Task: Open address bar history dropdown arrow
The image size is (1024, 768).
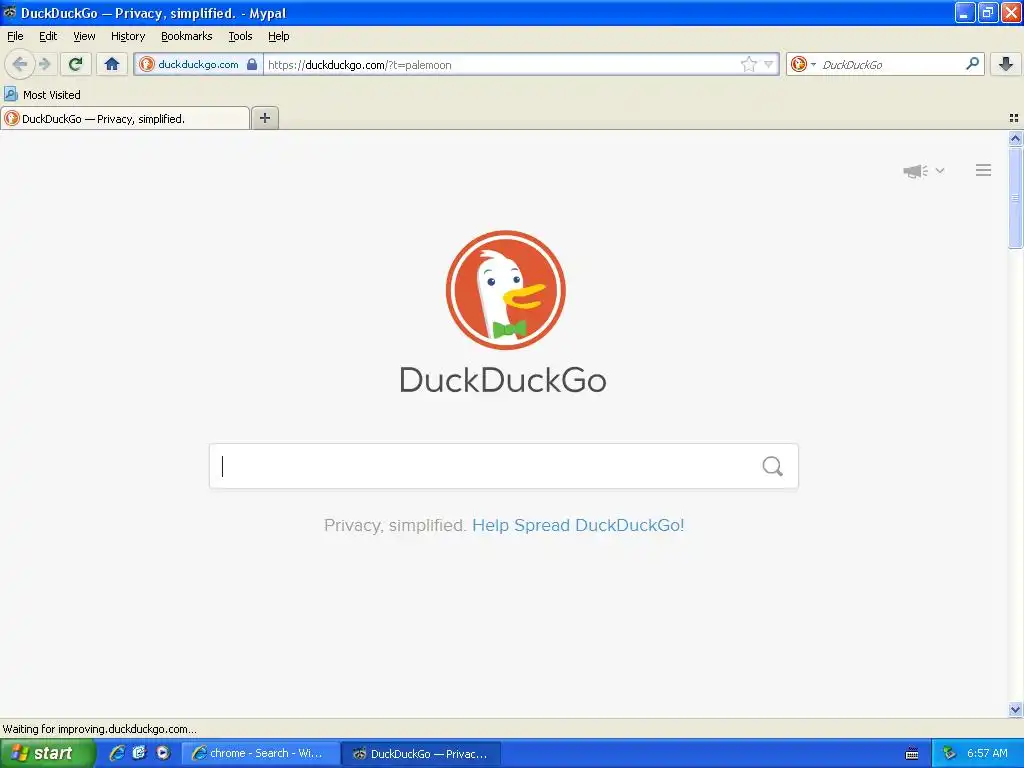Action: 769,64
